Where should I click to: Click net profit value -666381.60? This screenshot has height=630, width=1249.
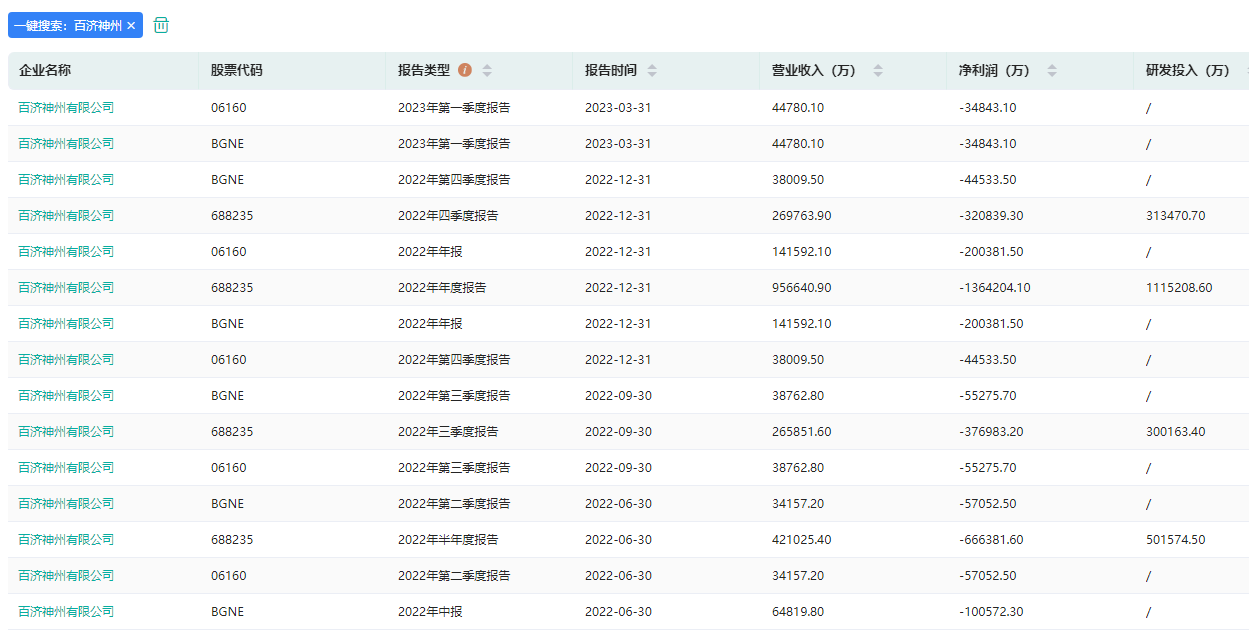coord(991,539)
